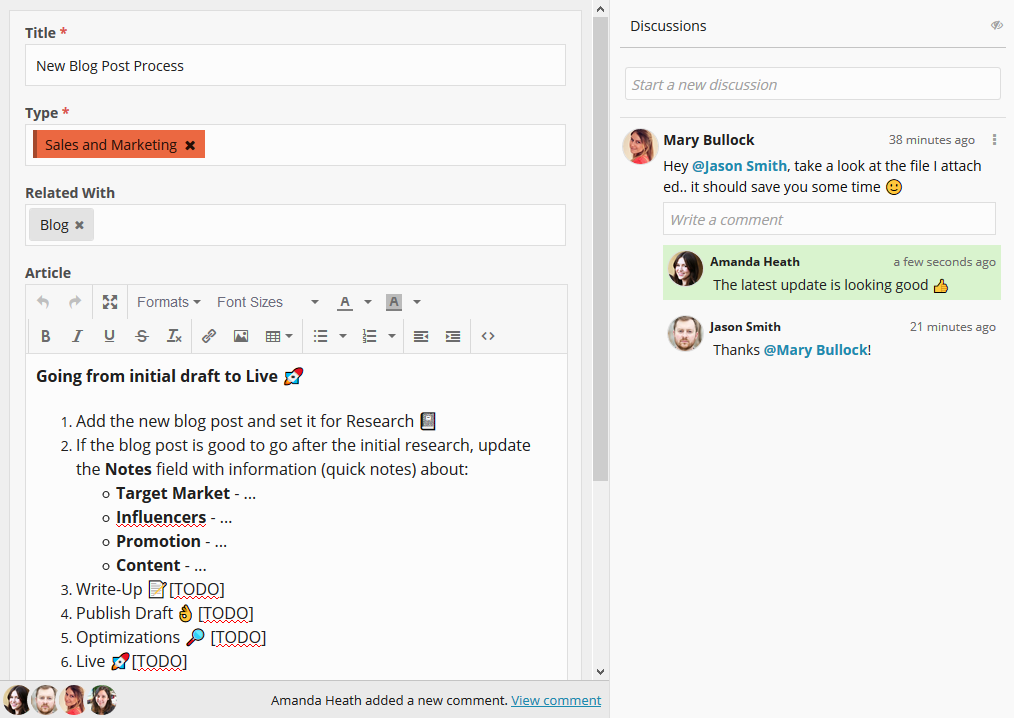The image size is (1014, 718).
Task: Open Mary Bullock's comment options menu
Action: tap(993, 140)
